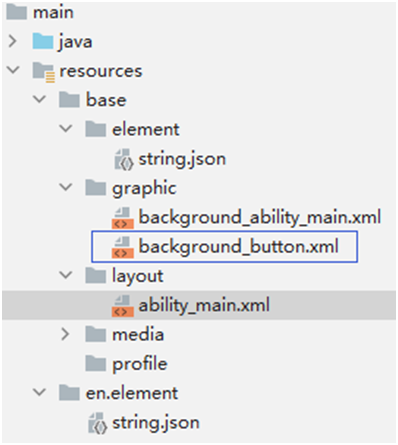
Task: Click the profile folder icon
Action: click(96, 364)
